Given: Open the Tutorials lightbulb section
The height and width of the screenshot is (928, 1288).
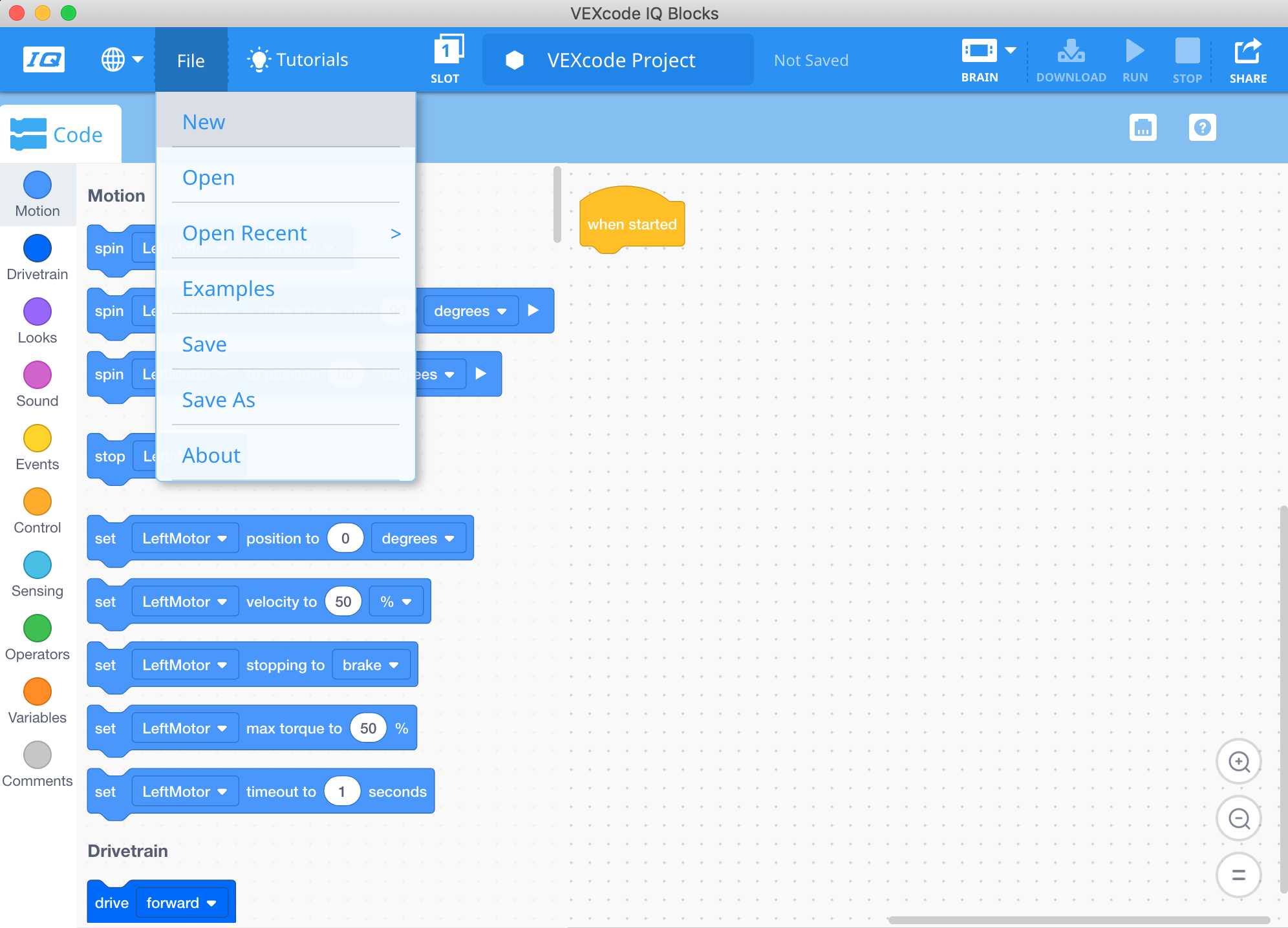Looking at the screenshot, I should click(297, 60).
